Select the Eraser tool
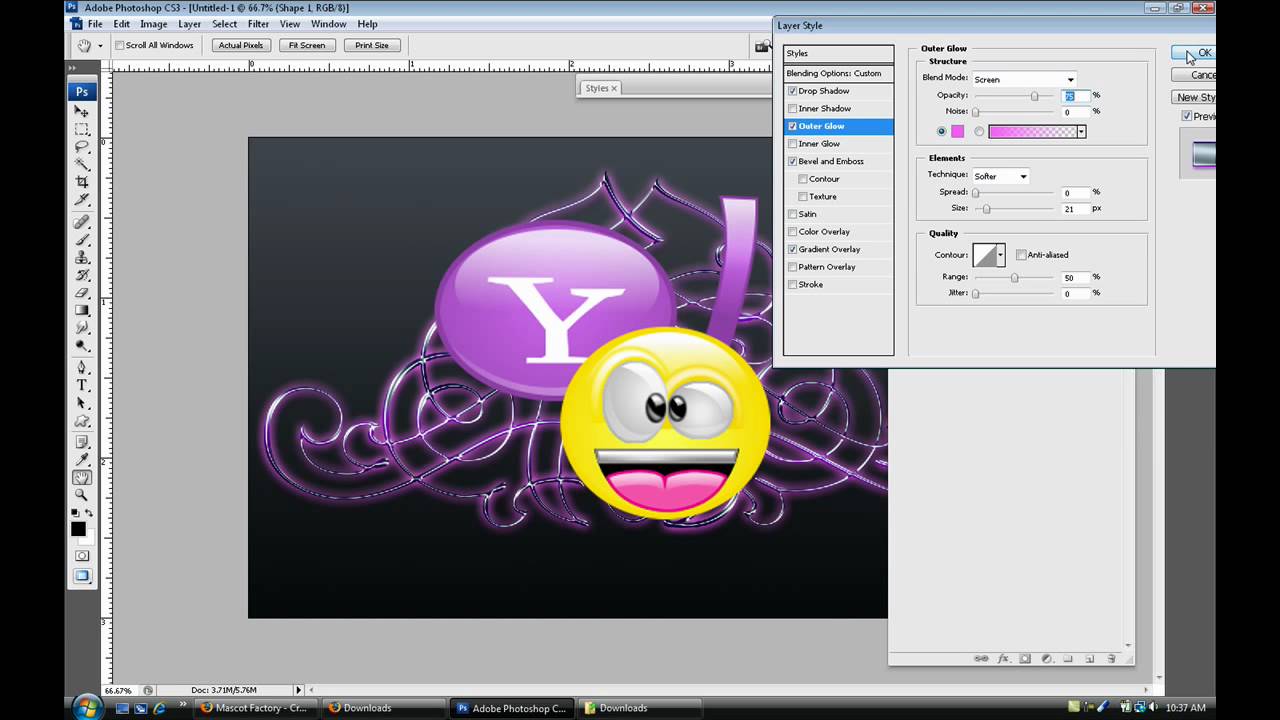Screen dimensions: 1280x720 [82, 293]
